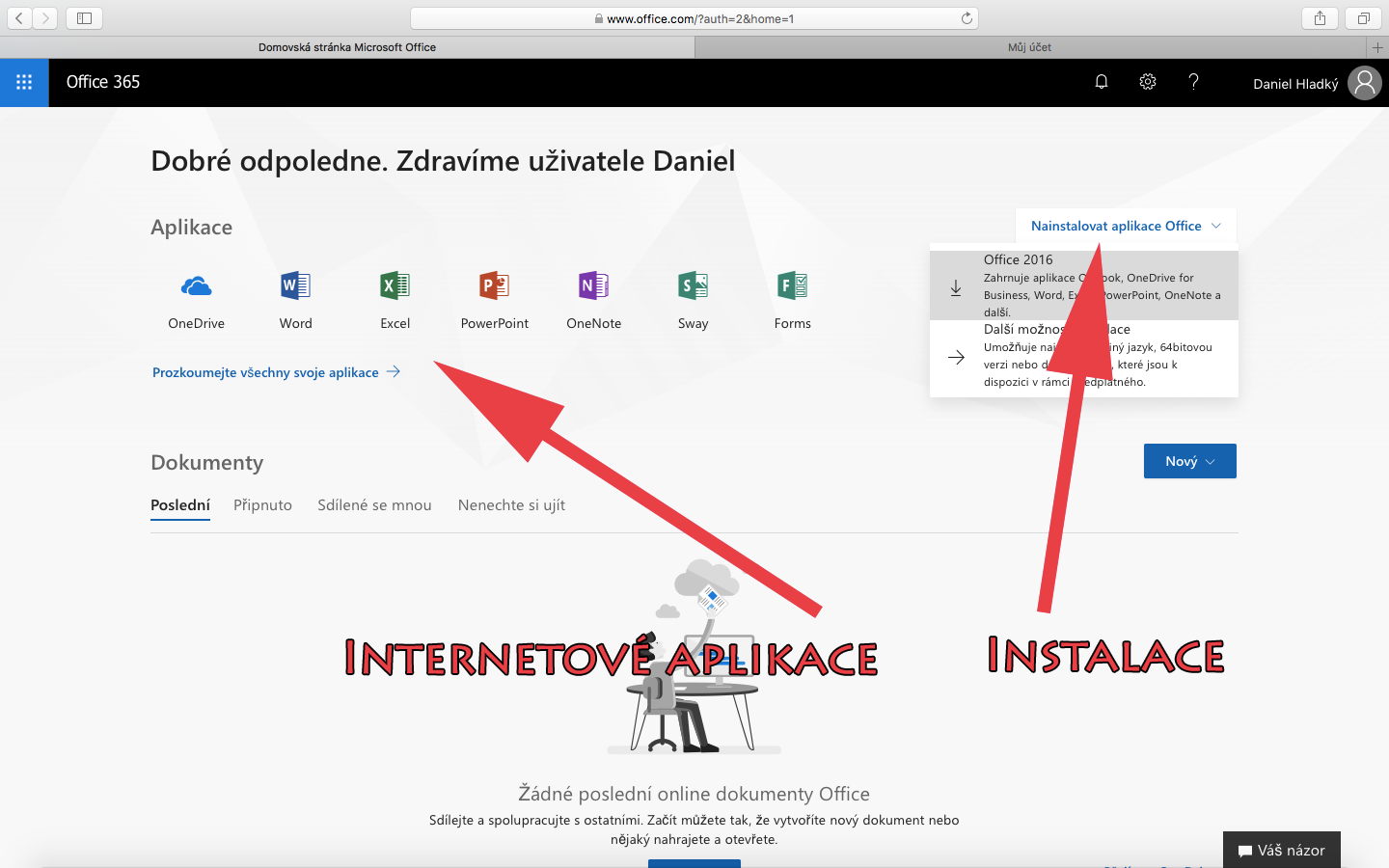Launch the Word online app

click(x=295, y=300)
